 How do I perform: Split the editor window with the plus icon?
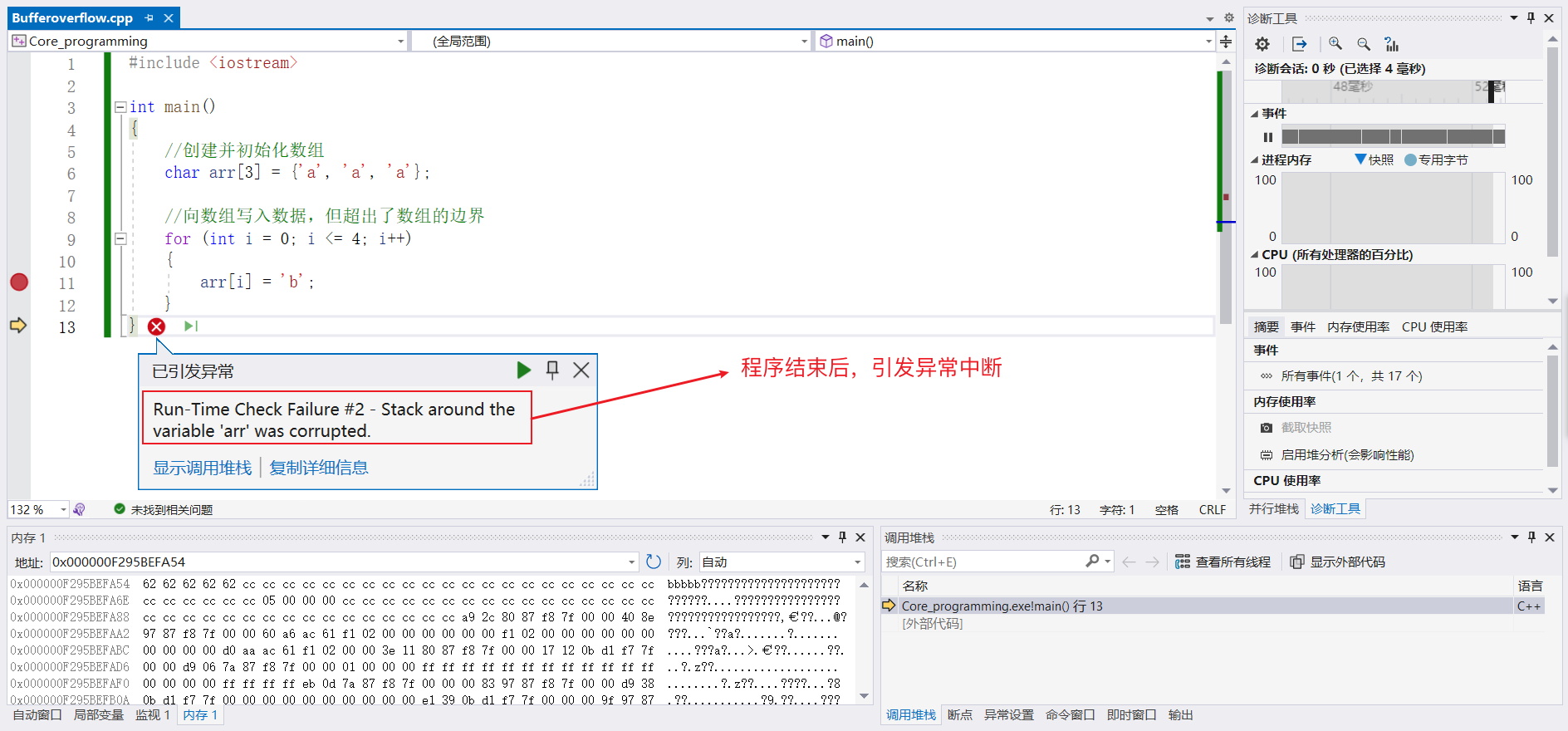(x=1226, y=41)
